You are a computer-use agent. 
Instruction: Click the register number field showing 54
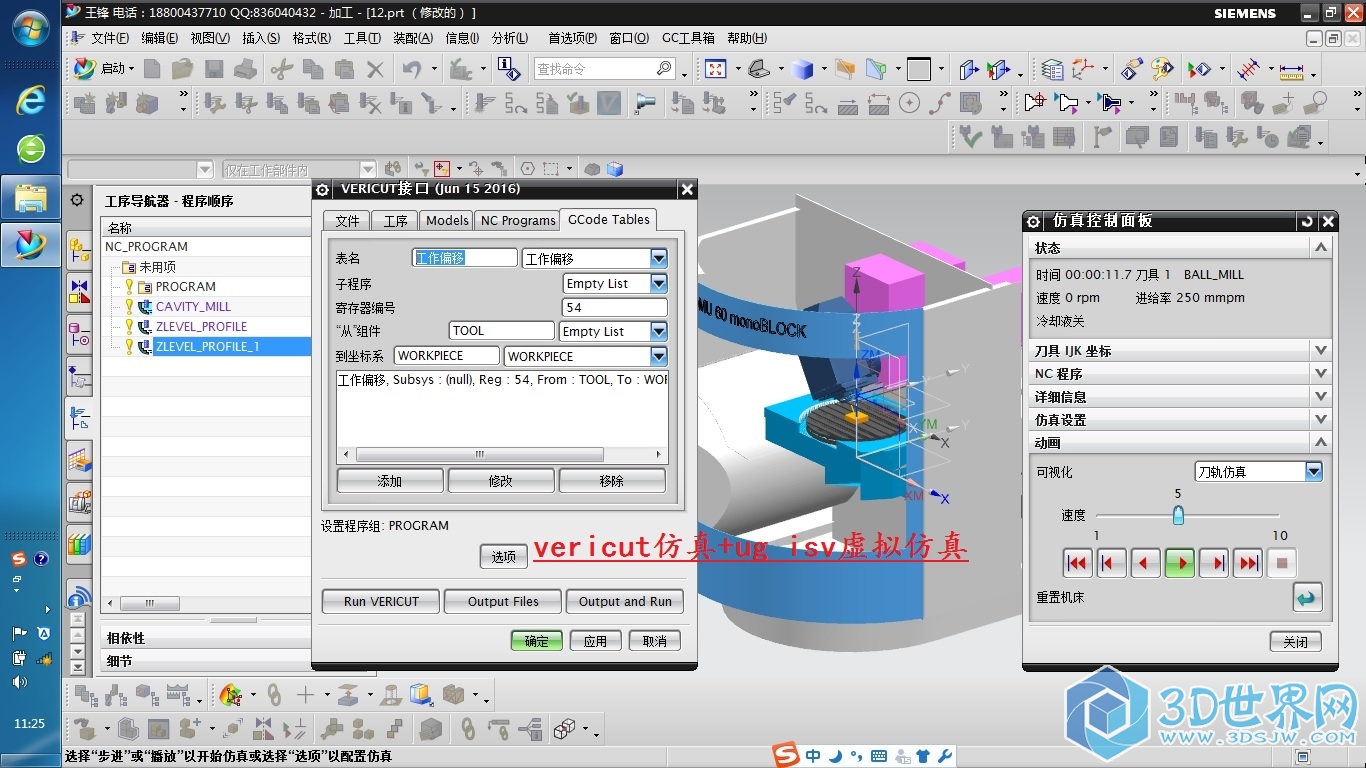(615, 308)
